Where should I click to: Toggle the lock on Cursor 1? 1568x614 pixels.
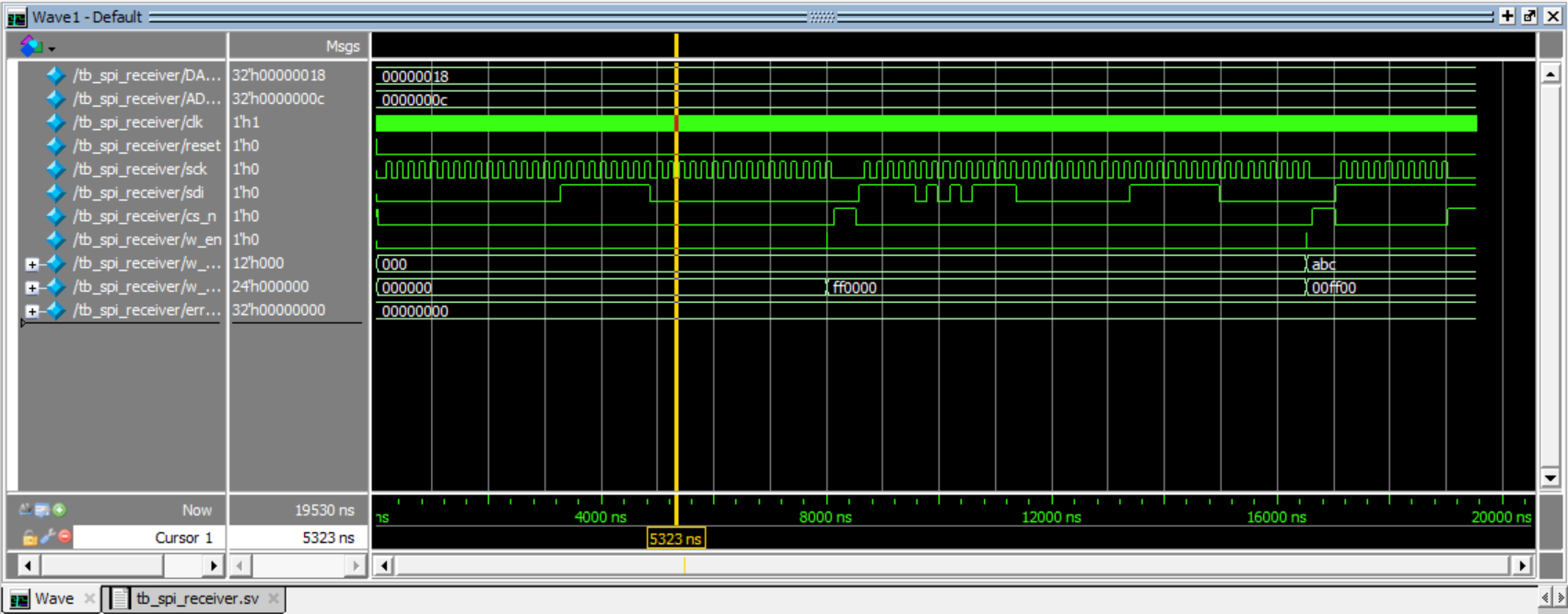tap(29, 537)
